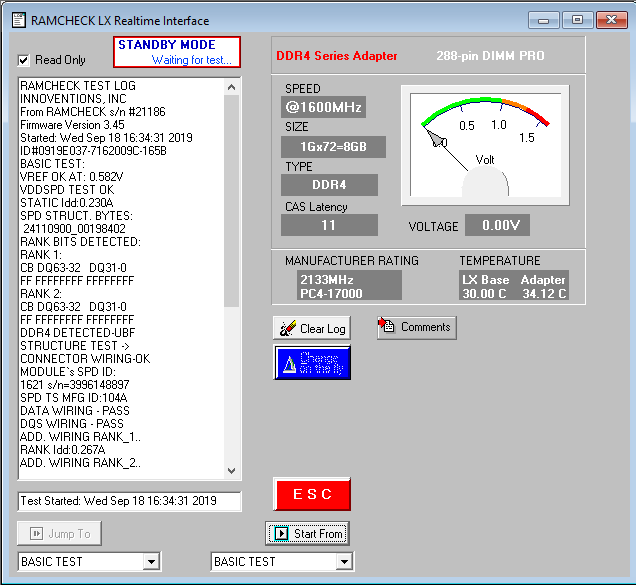
Task: Click the 1Gx72=8GB size value
Action: [x=333, y=146]
